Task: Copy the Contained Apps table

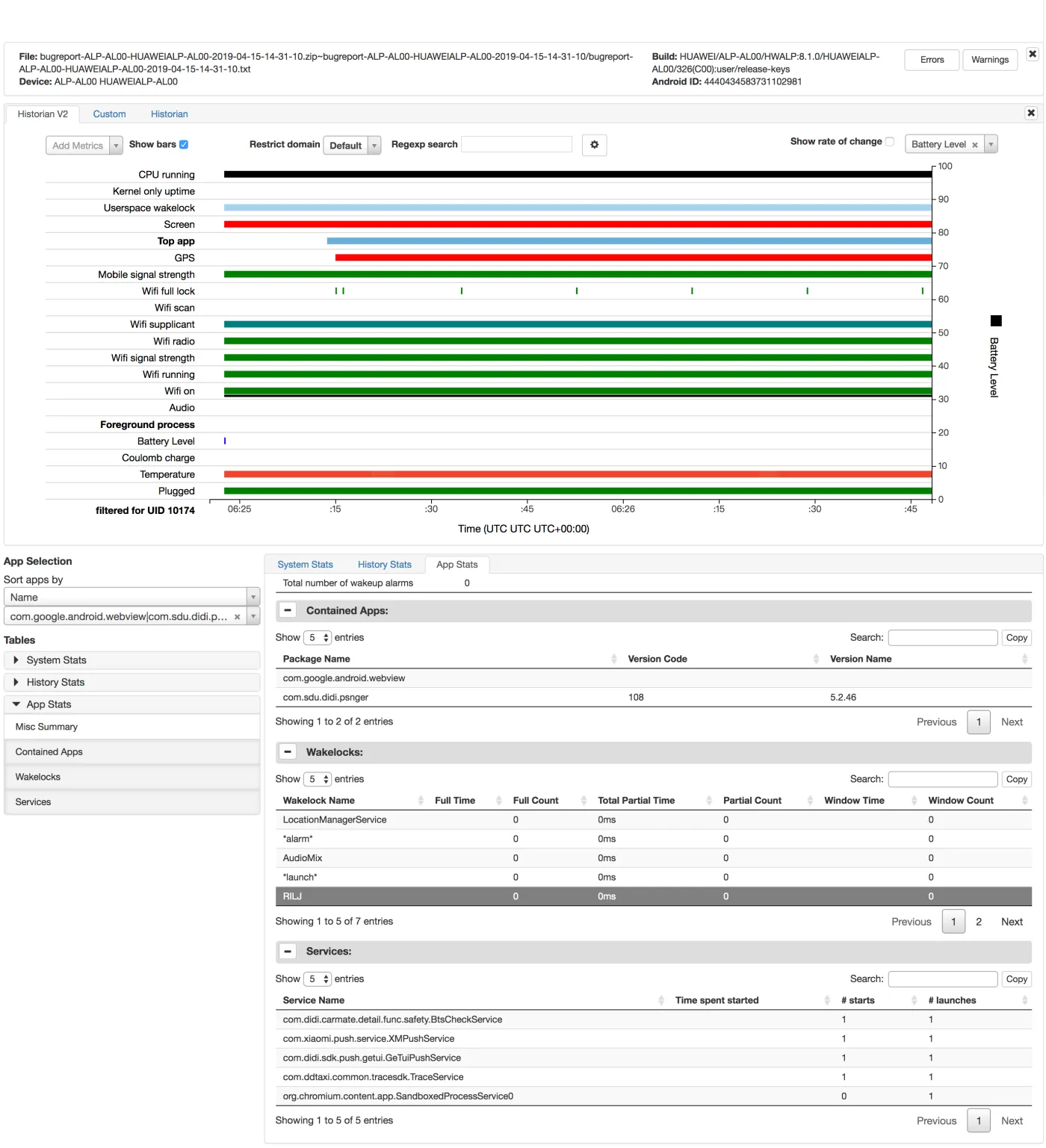Action: pos(1016,638)
